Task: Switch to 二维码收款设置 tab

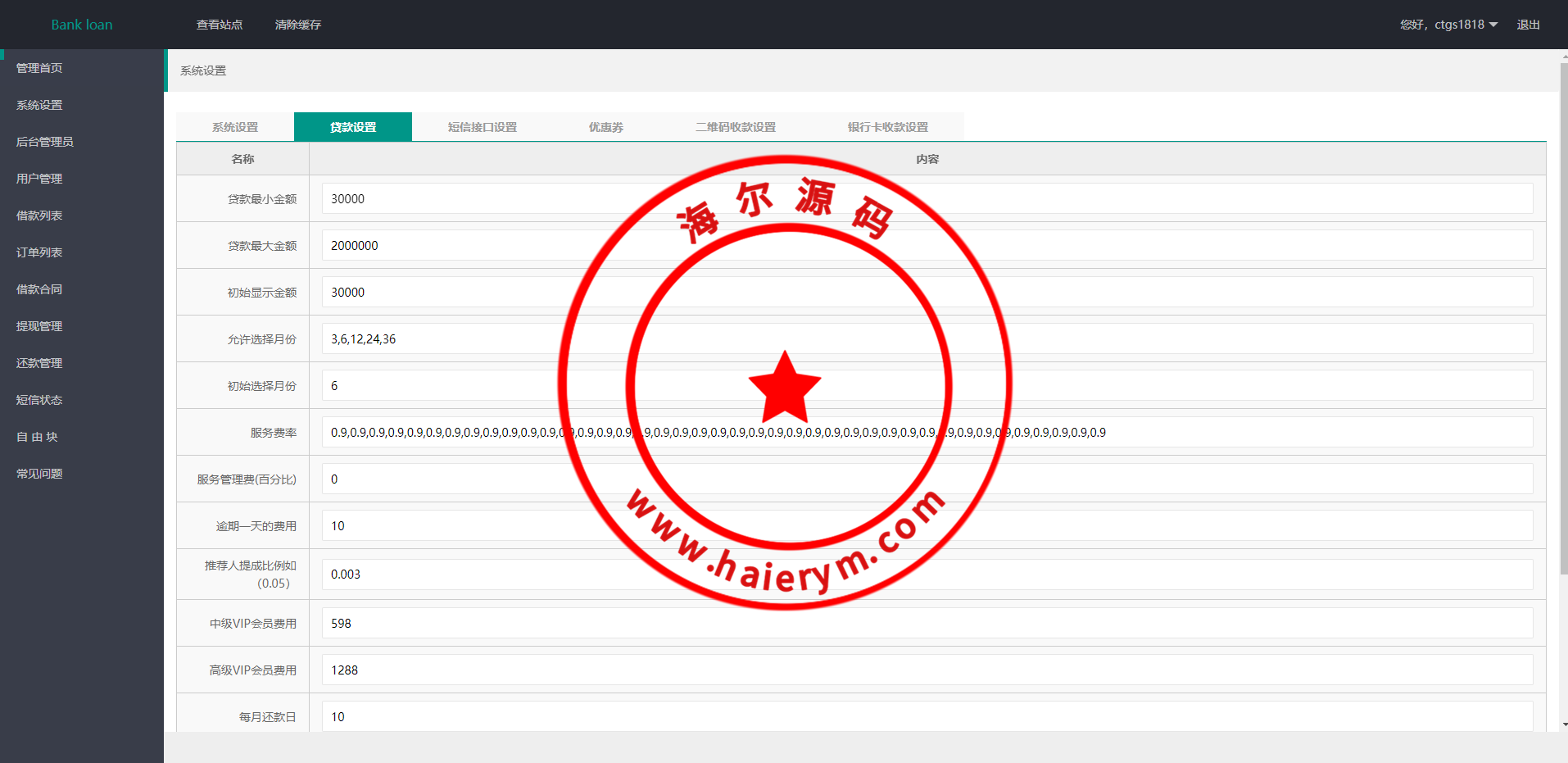Action: [x=736, y=127]
